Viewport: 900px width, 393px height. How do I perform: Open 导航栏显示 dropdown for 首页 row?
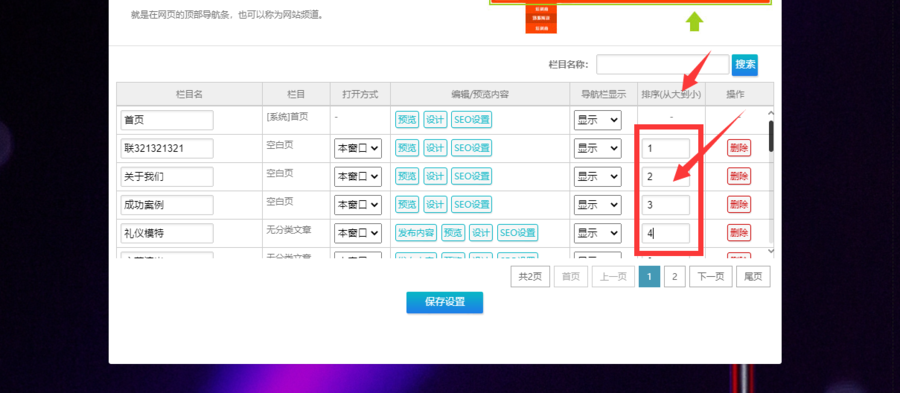coord(598,120)
